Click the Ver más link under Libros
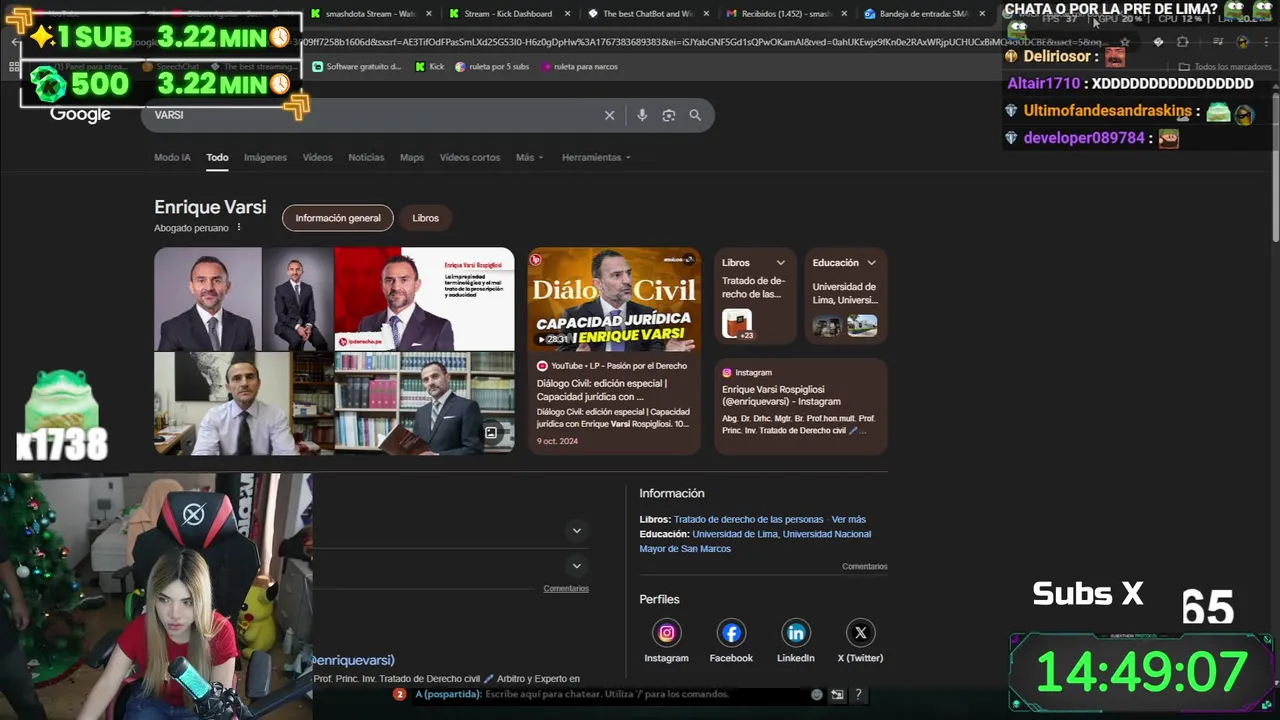Screen dimensions: 1280x720 849,520
